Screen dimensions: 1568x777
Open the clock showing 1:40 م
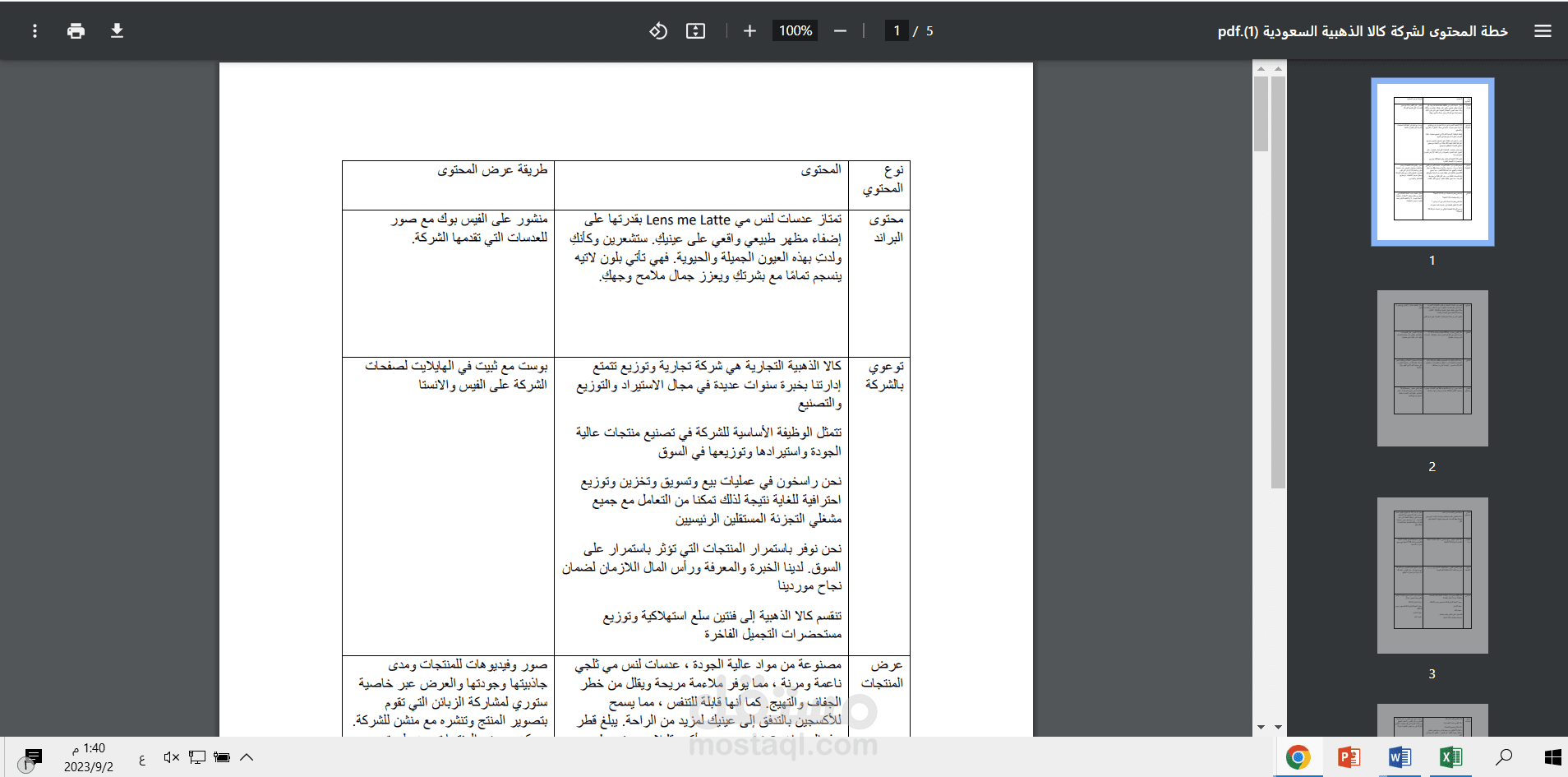89,757
